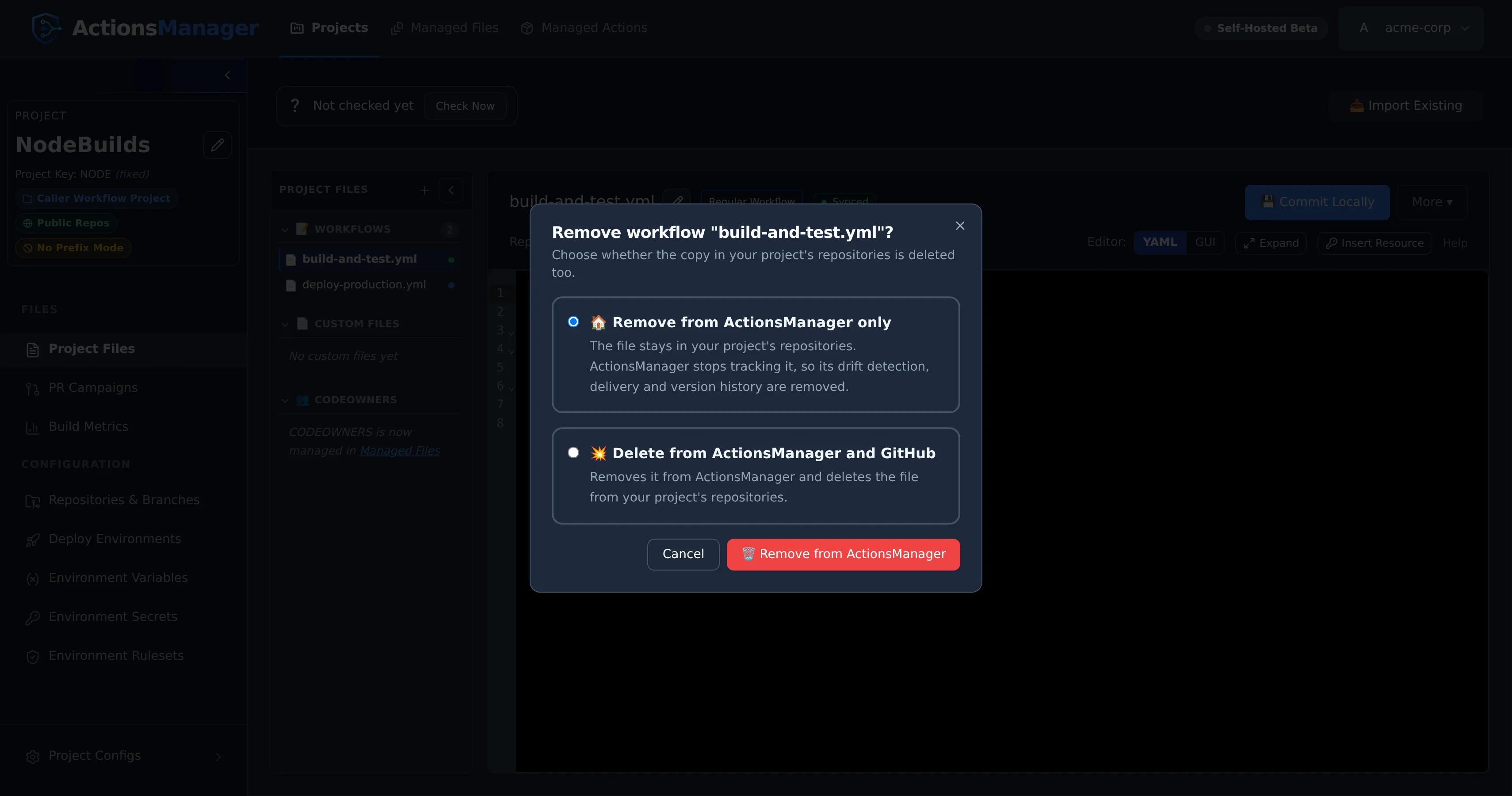Open the More dropdown menu
The image size is (1512, 796).
[1432, 202]
